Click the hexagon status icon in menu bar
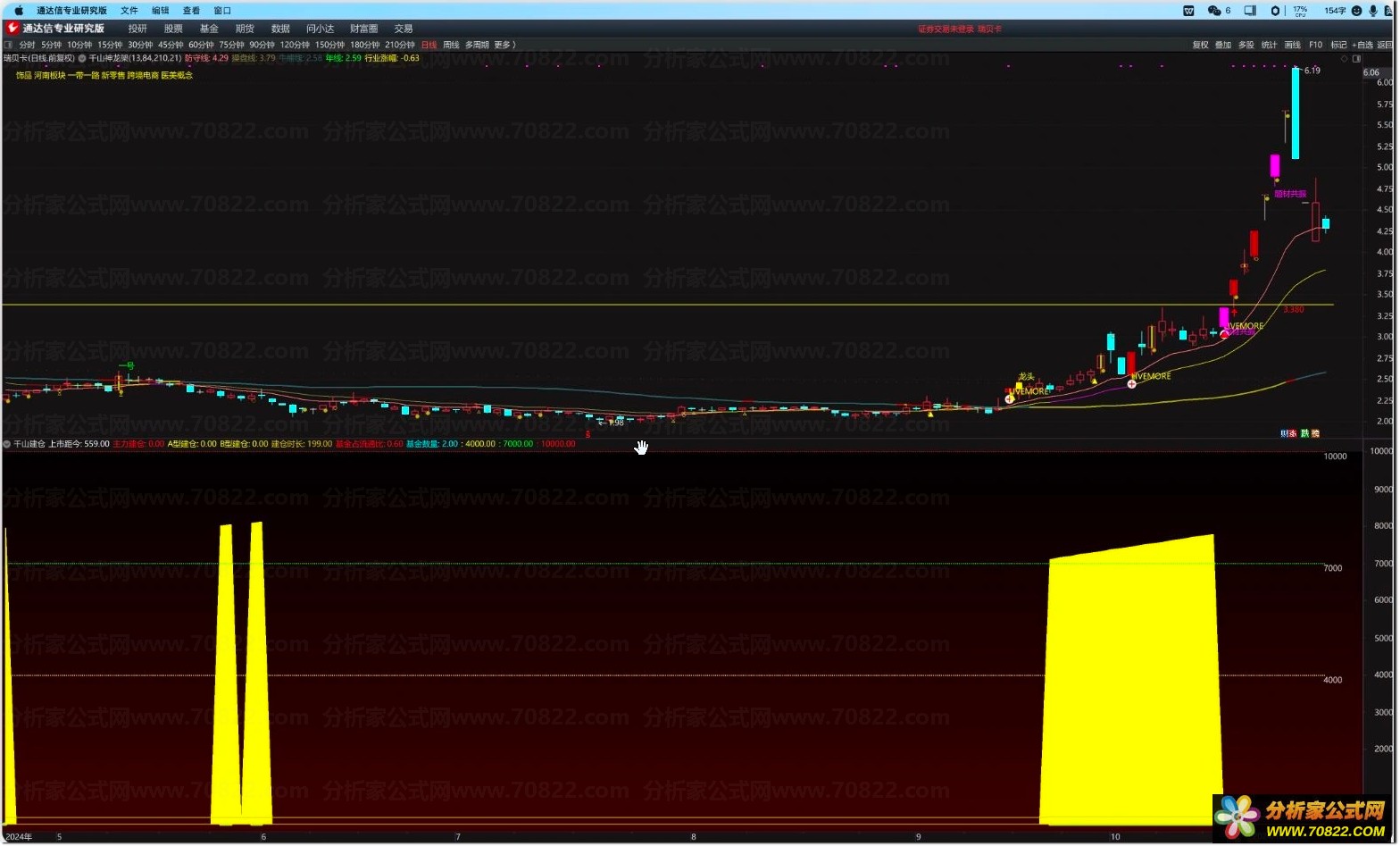The image size is (1400, 846). point(1275,11)
